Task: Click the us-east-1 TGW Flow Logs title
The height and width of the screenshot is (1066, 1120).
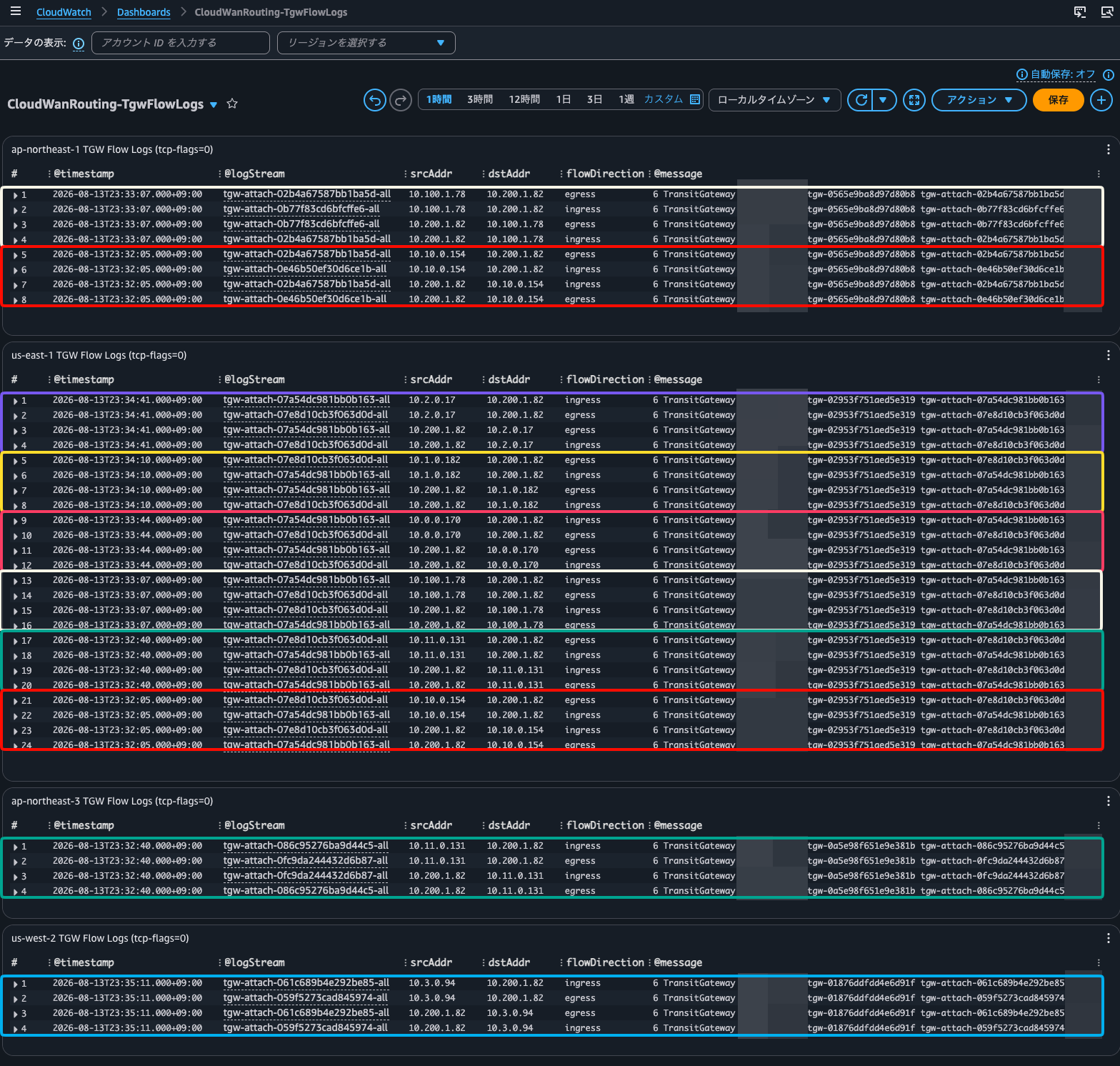Action: pyautogui.click(x=99, y=355)
